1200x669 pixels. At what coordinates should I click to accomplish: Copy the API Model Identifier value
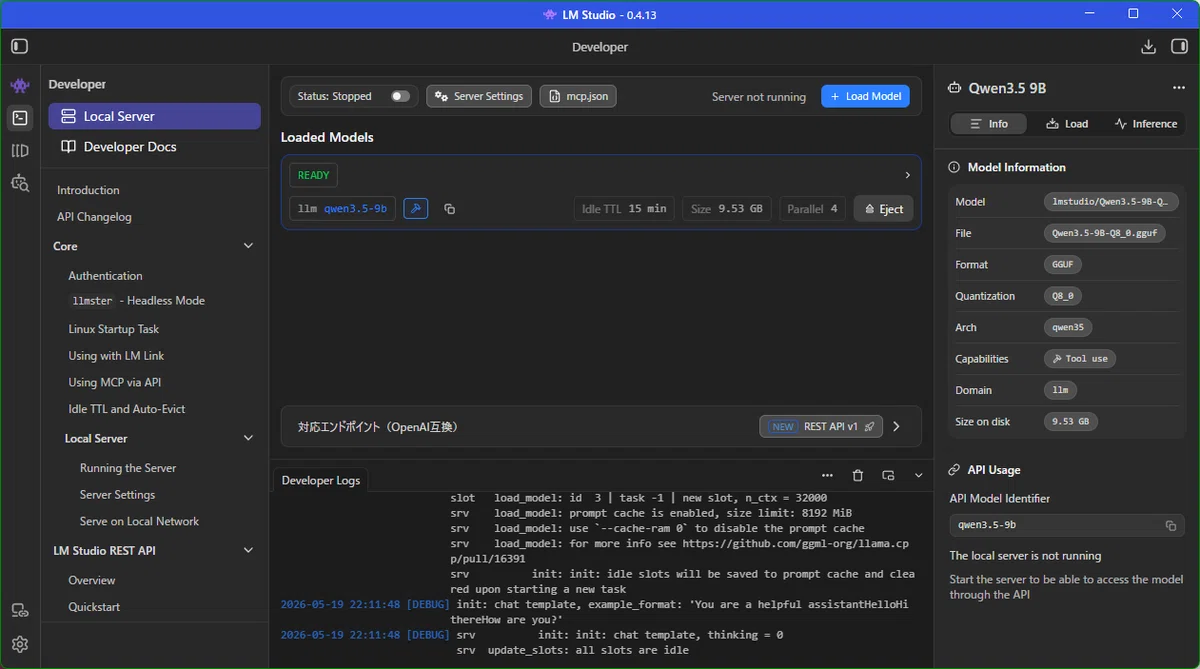(1171, 525)
